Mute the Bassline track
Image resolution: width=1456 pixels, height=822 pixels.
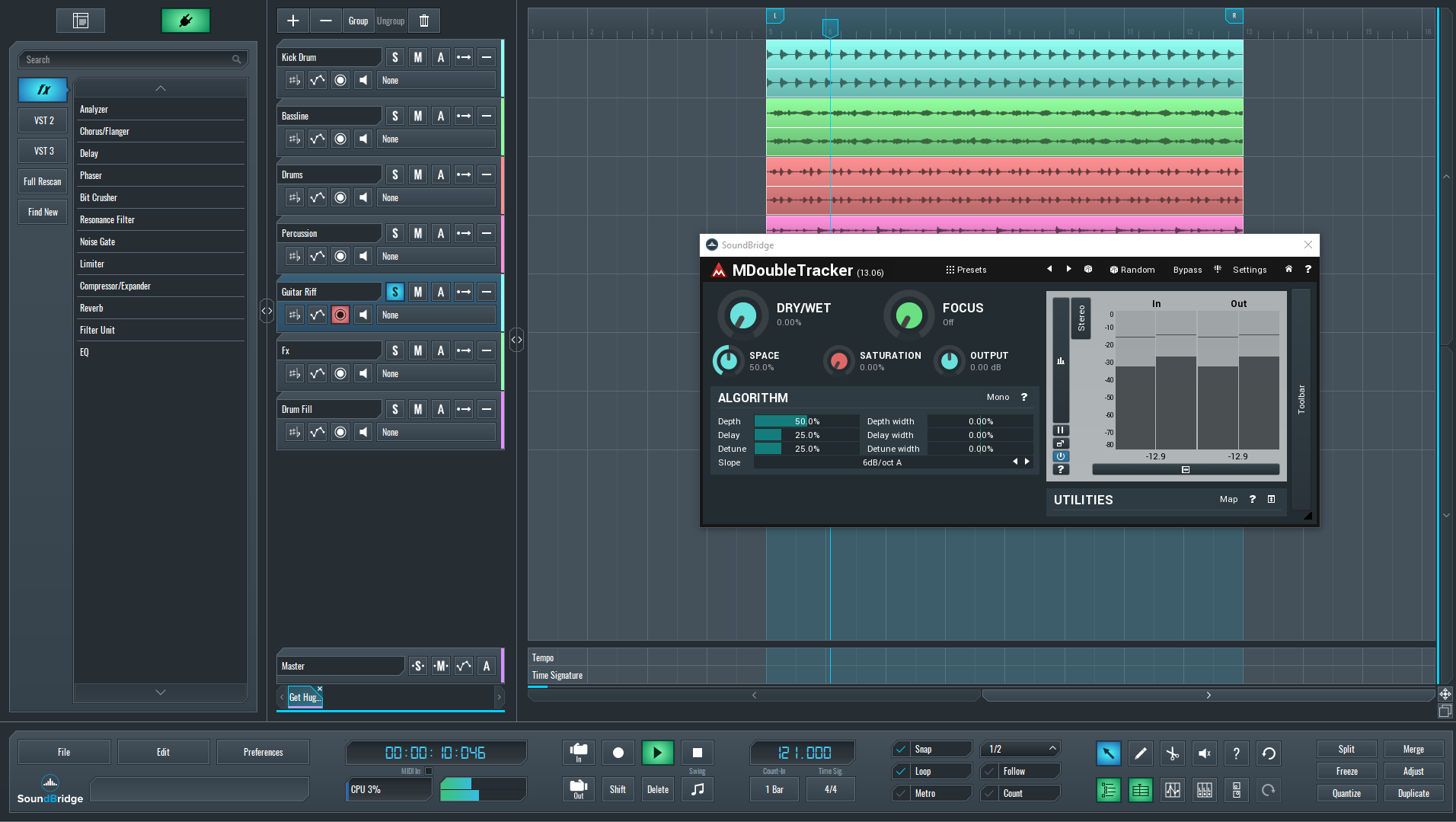[x=417, y=116]
